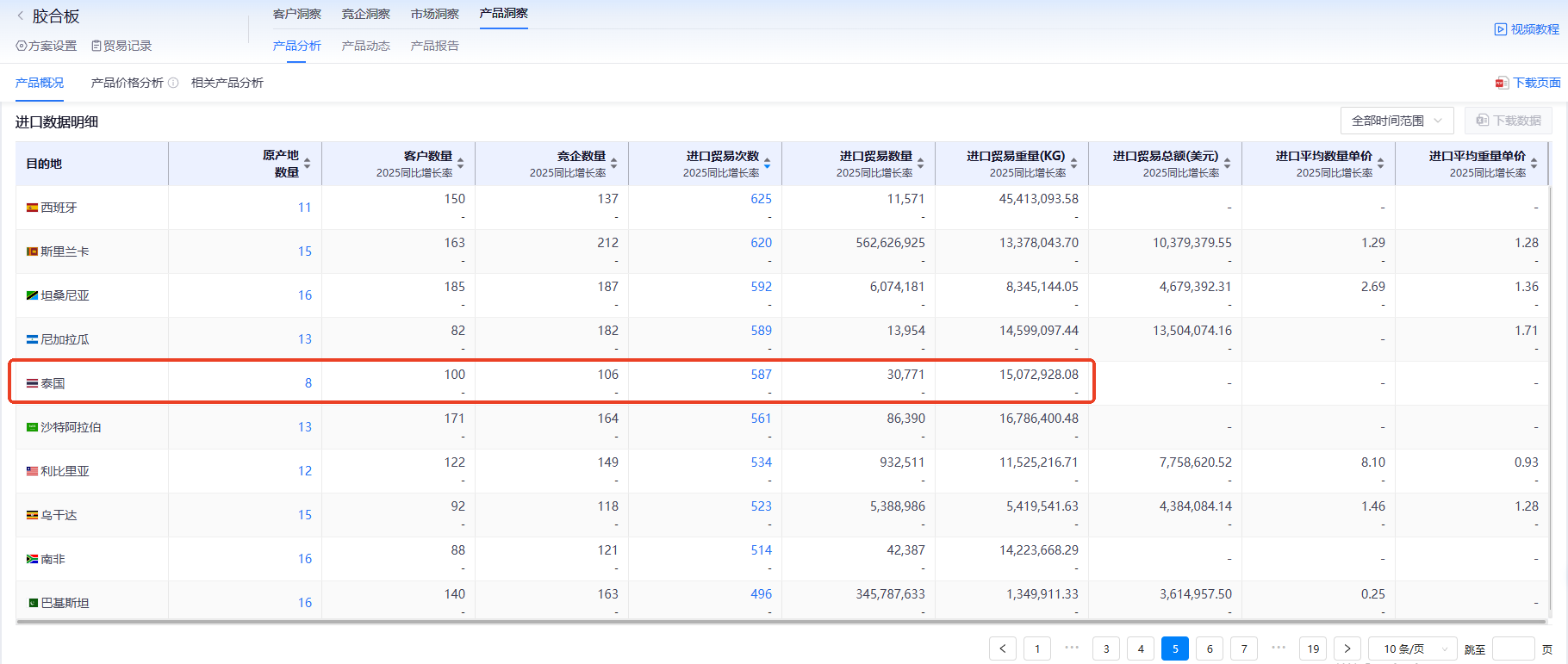Click Thailand's import count link 587

[761, 375]
